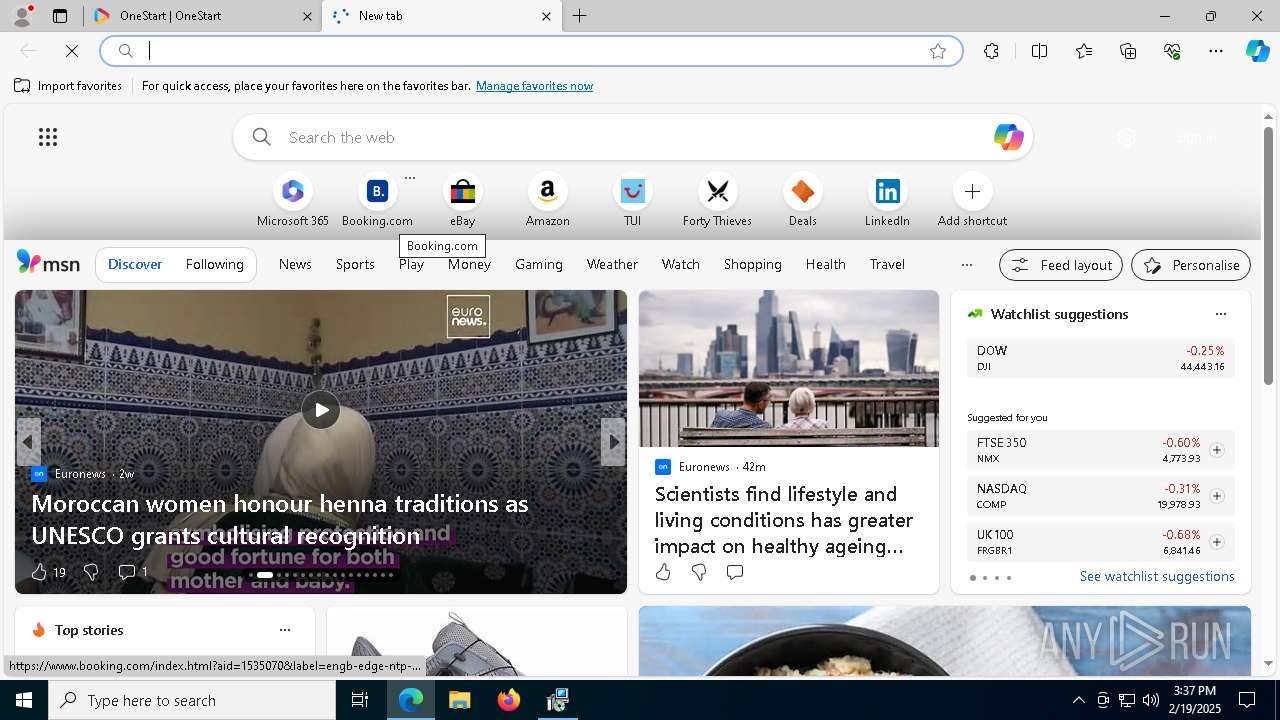Open Split screen view

coord(1039,51)
